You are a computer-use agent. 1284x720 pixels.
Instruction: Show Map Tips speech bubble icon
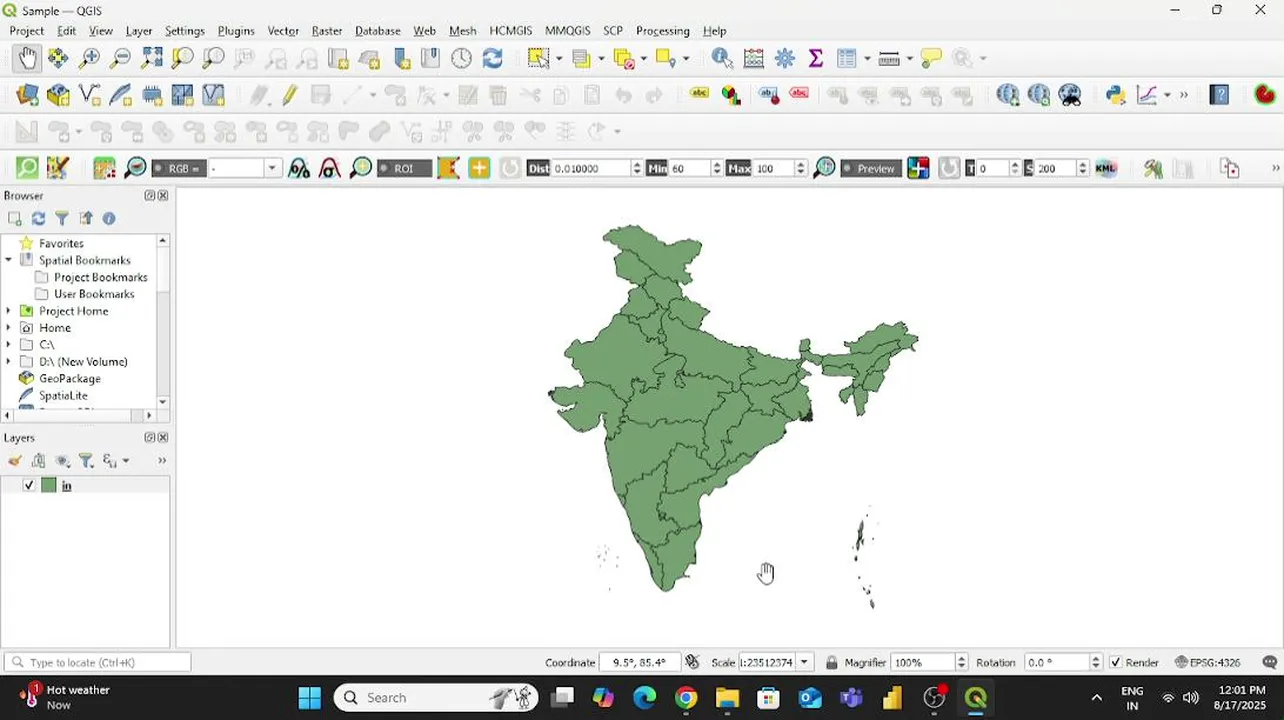(x=931, y=58)
